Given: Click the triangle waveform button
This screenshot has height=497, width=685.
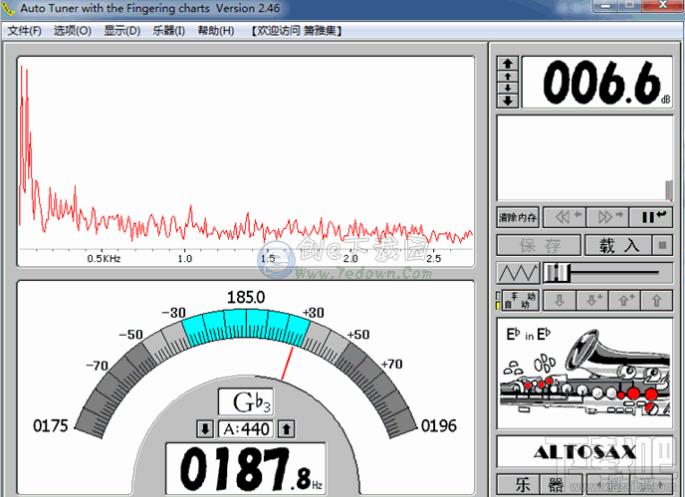Looking at the screenshot, I should [x=518, y=273].
